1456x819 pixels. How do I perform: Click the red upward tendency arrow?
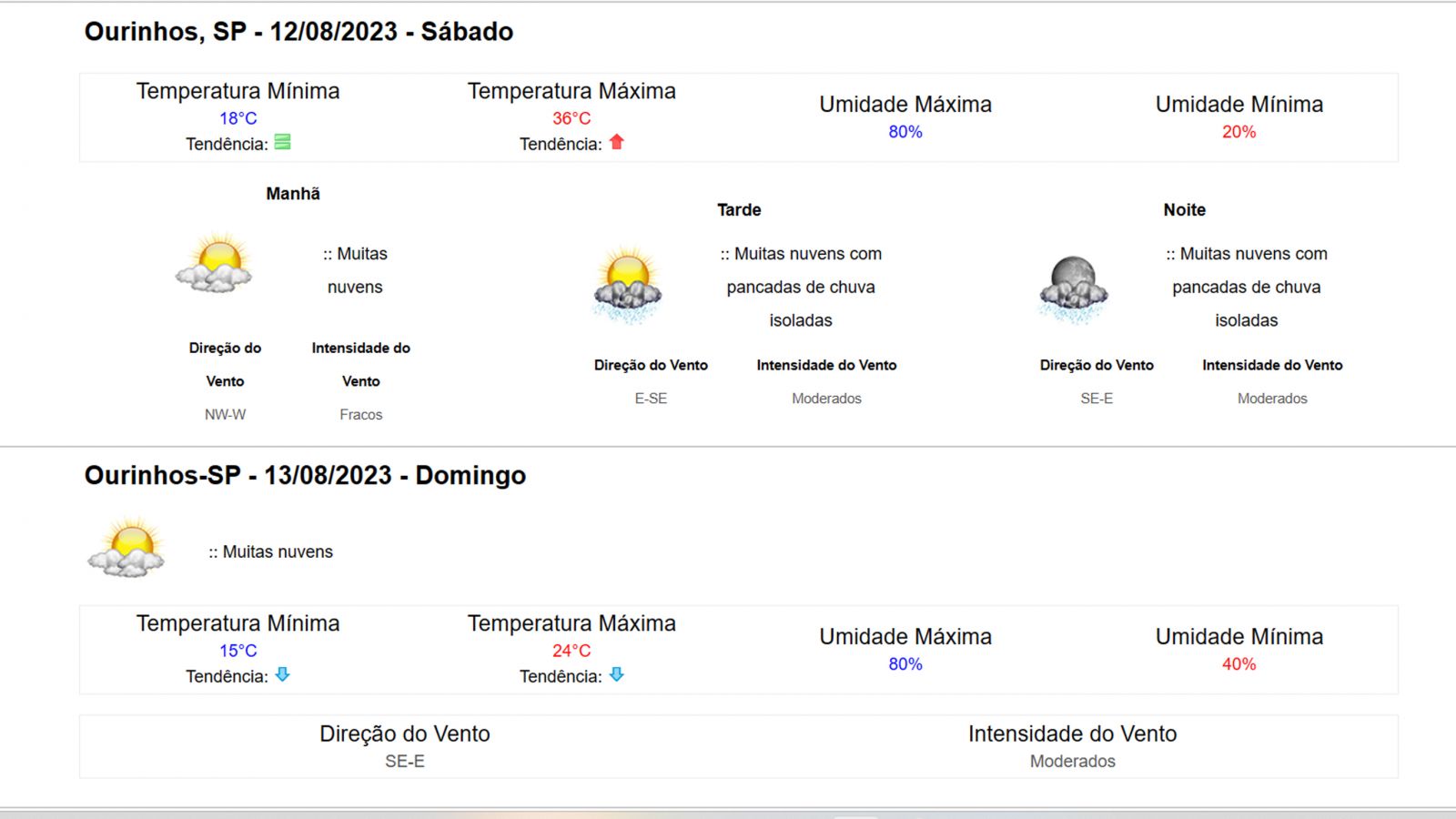tap(617, 142)
